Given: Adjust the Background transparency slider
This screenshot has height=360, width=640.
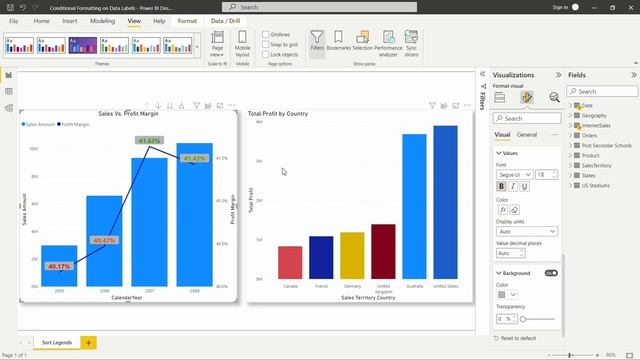Looking at the screenshot, I should coord(523,319).
